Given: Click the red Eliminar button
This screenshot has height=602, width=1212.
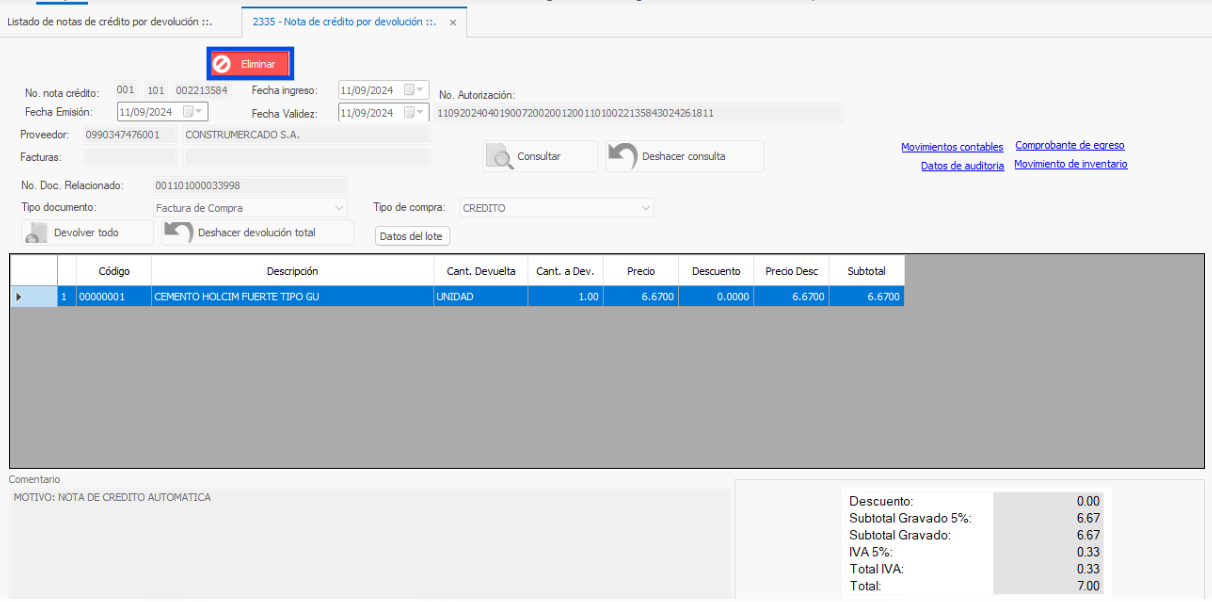Looking at the screenshot, I should click(250, 64).
